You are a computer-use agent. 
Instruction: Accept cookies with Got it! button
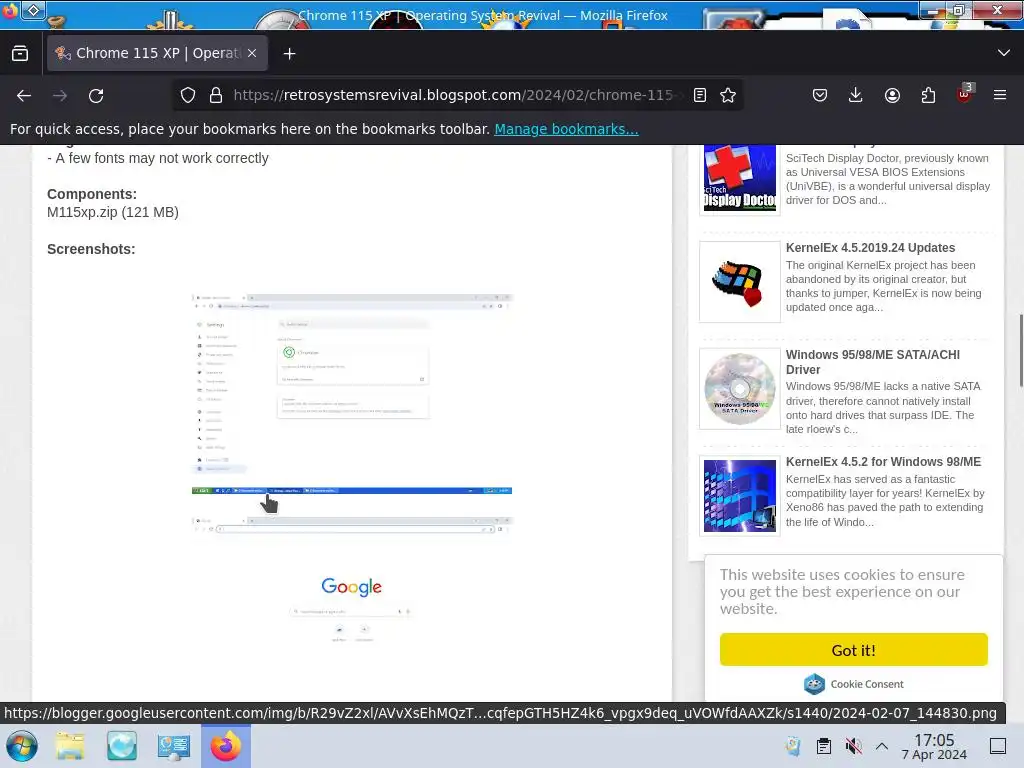tap(854, 650)
